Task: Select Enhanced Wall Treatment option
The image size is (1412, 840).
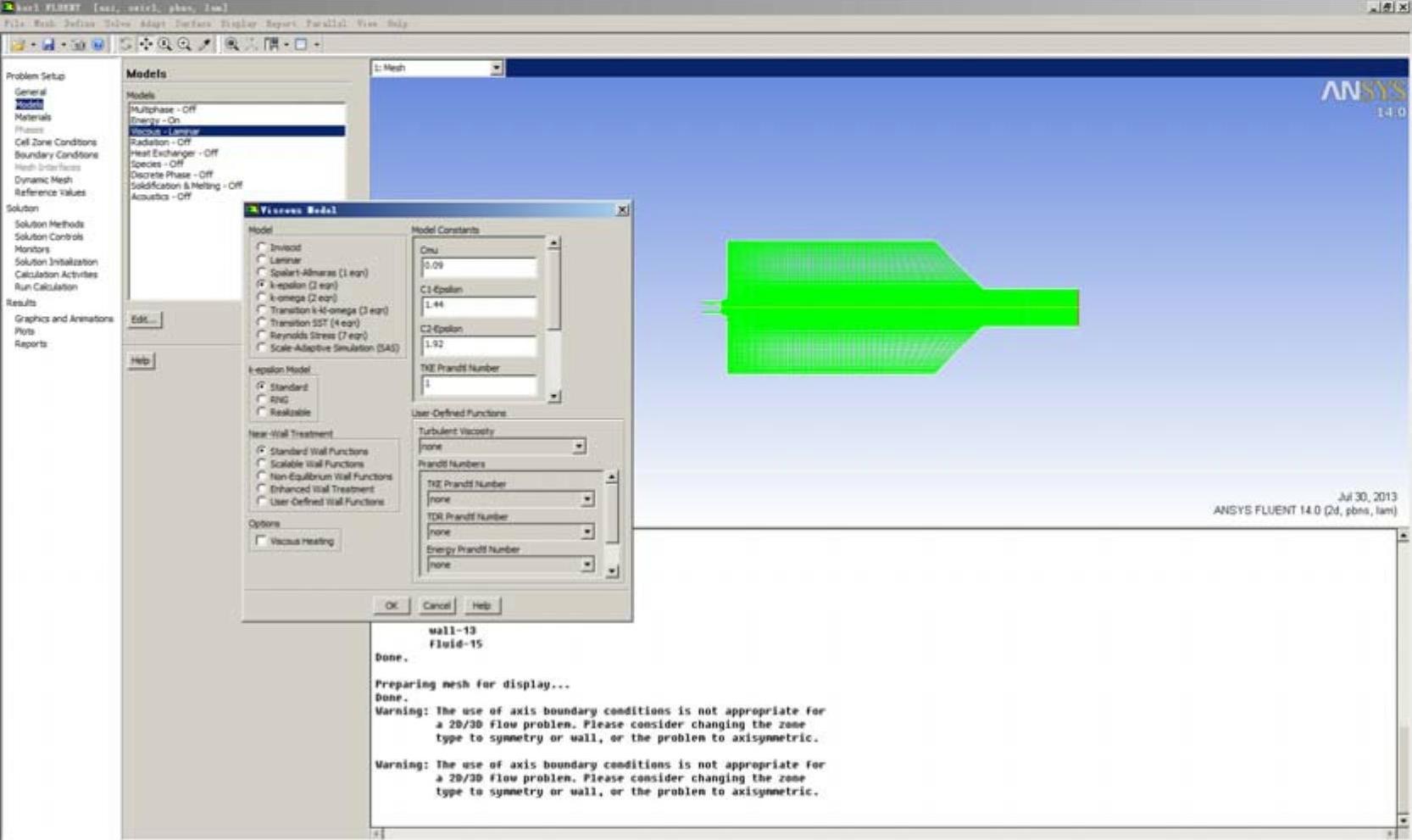Action: click(261, 489)
